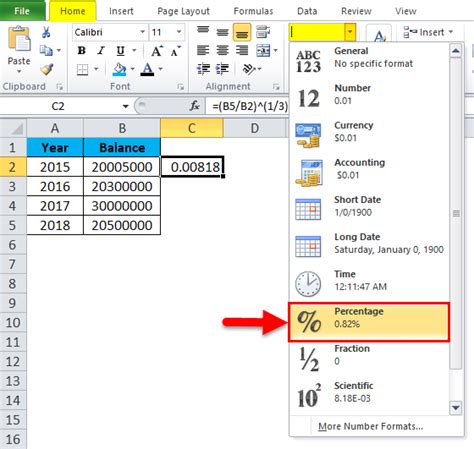Collapse the Number Format dropdown arrow

click(350, 32)
